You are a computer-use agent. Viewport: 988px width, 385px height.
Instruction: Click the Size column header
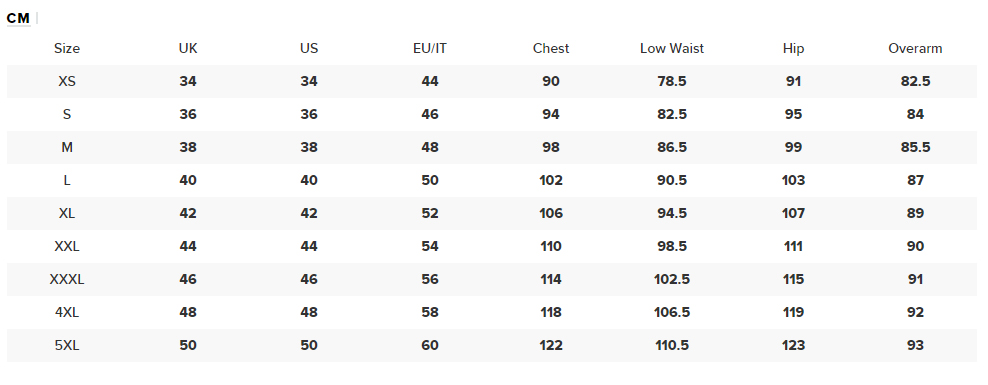pos(67,49)
